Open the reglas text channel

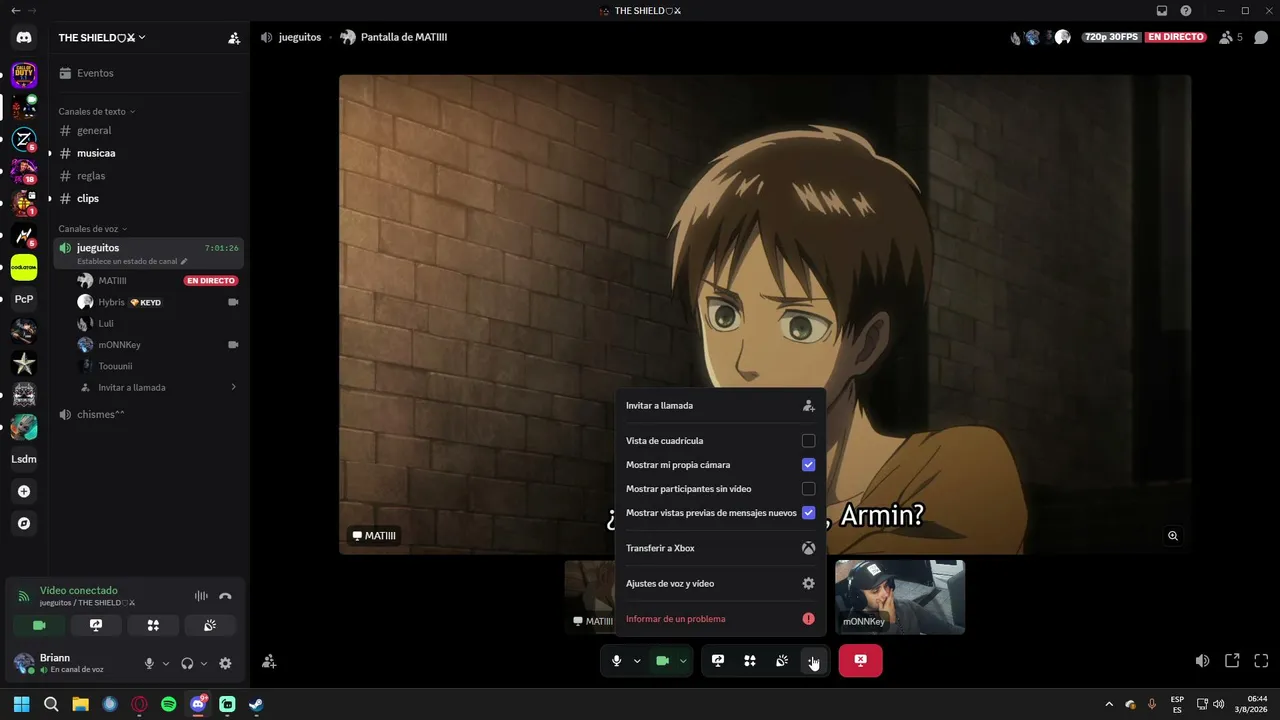click(149, 176)
